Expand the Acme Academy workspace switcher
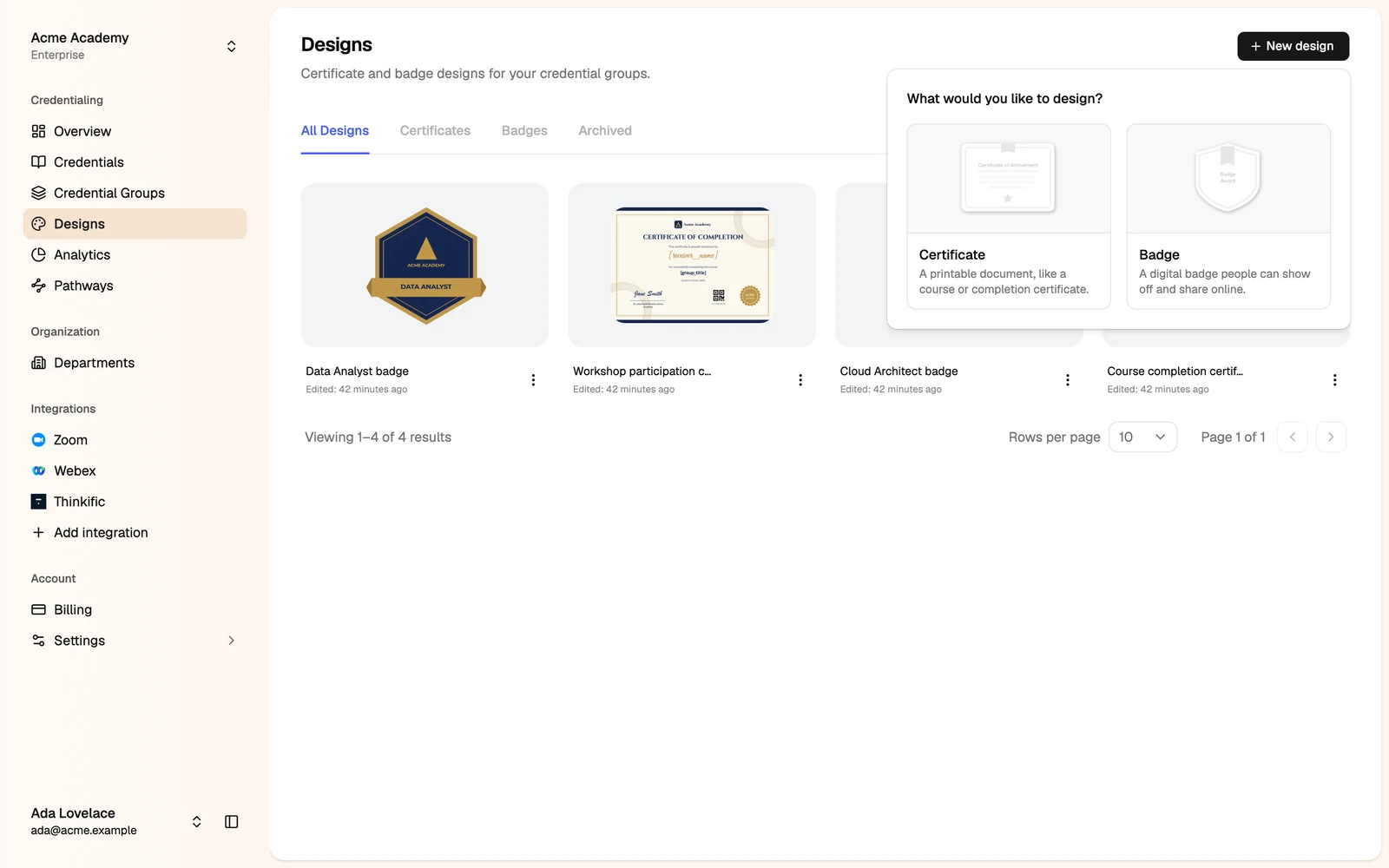Image resolution: width=1389 pixels, height=868 pixels. click(x=232, y=46)
